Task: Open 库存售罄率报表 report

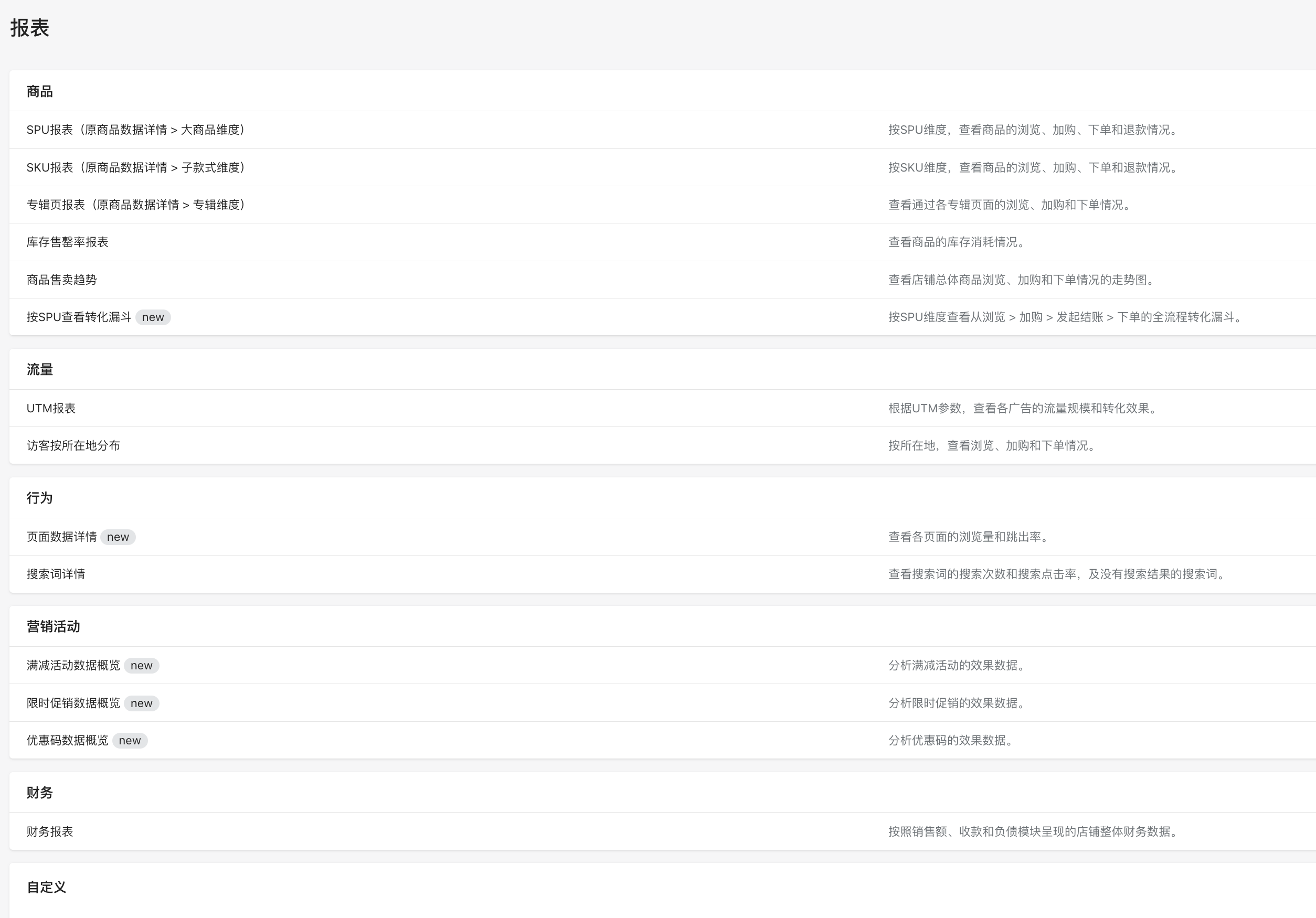Action: pos(68,242)
